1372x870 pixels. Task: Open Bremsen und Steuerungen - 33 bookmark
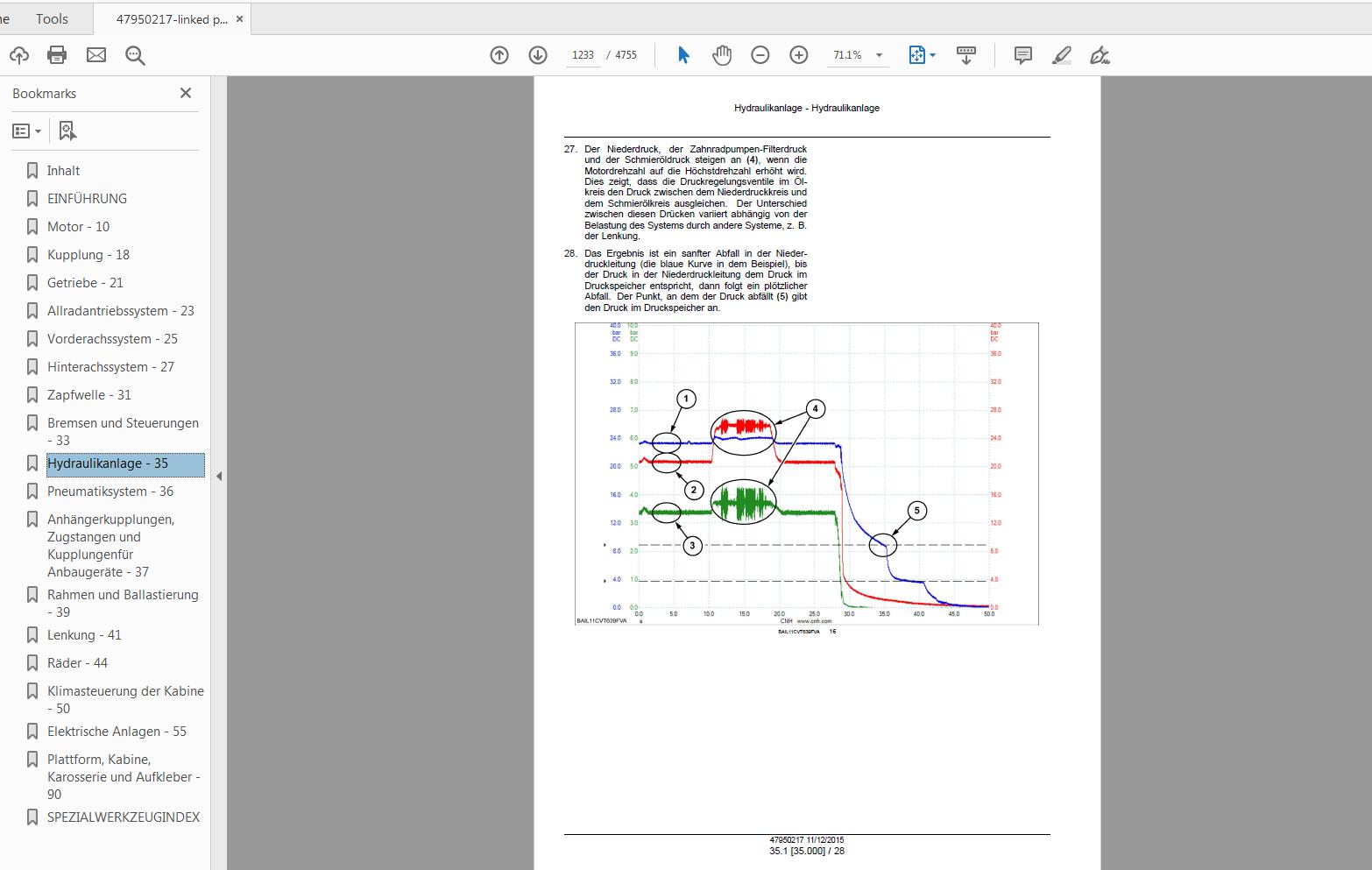[x=123, y=431]
